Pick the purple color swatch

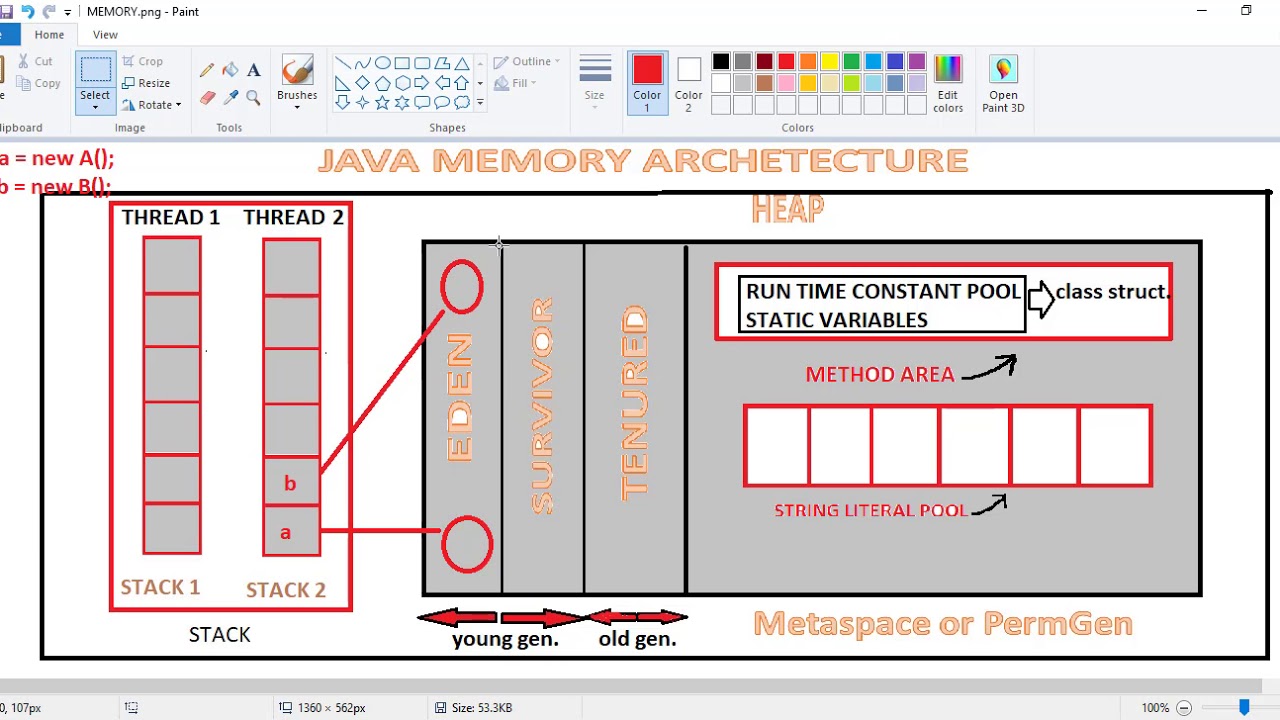pos(917,62)
